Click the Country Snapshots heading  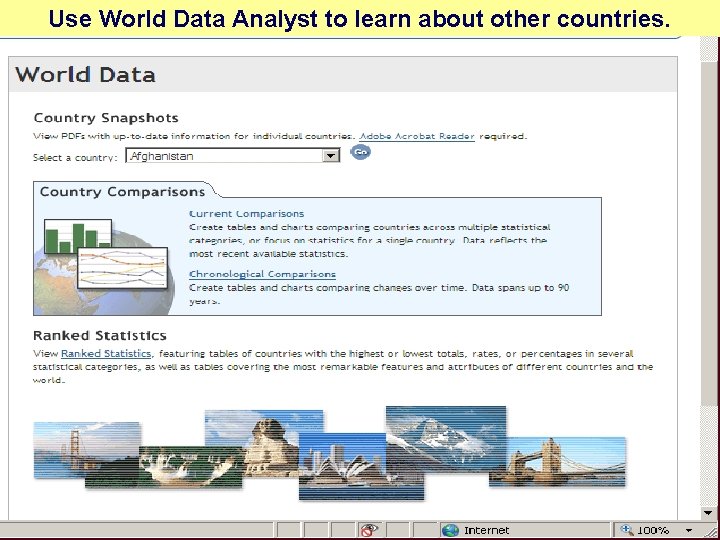point(106,118)
